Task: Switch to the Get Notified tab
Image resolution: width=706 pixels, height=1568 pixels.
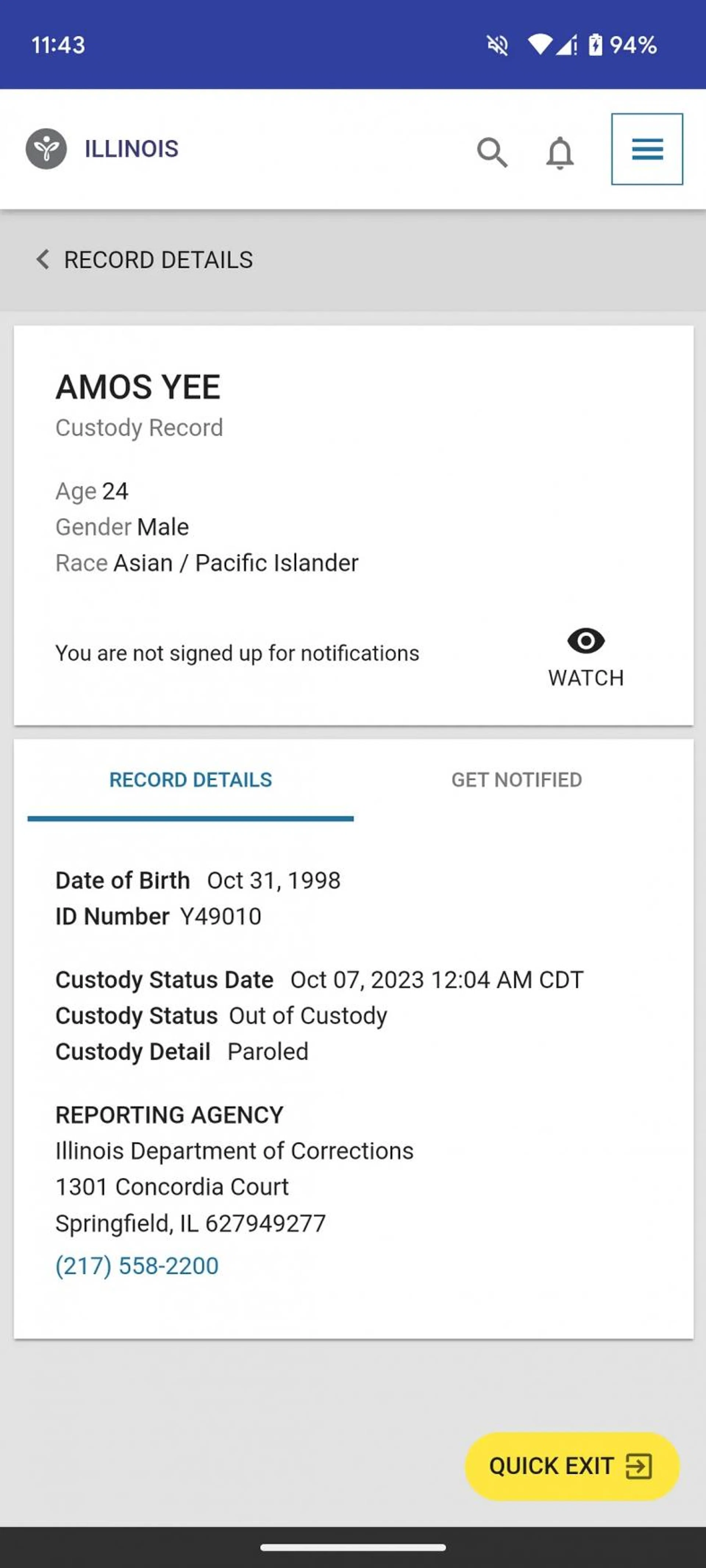Action: pyautogui.click(x=516, y=780)
